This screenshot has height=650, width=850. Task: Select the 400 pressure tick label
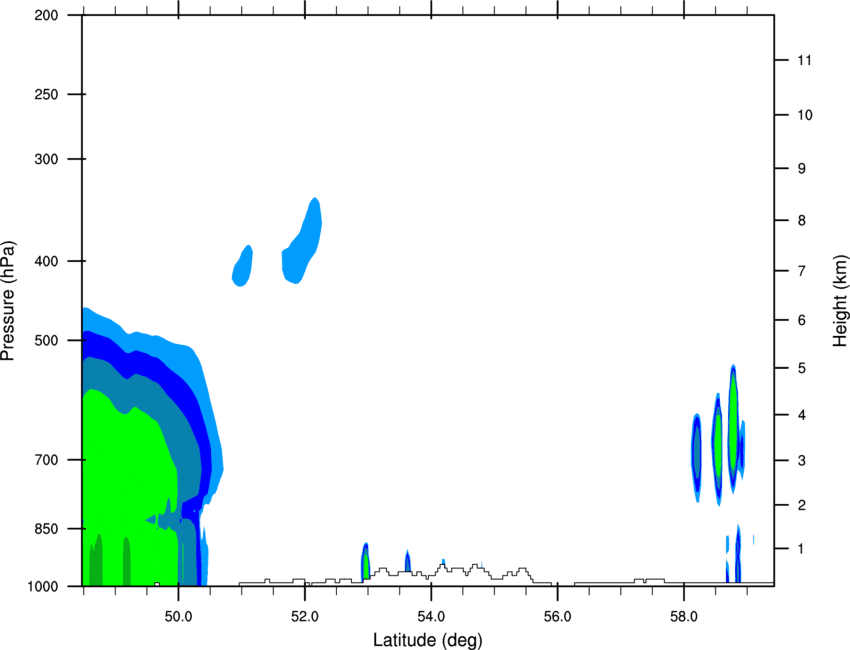[46, 261]
